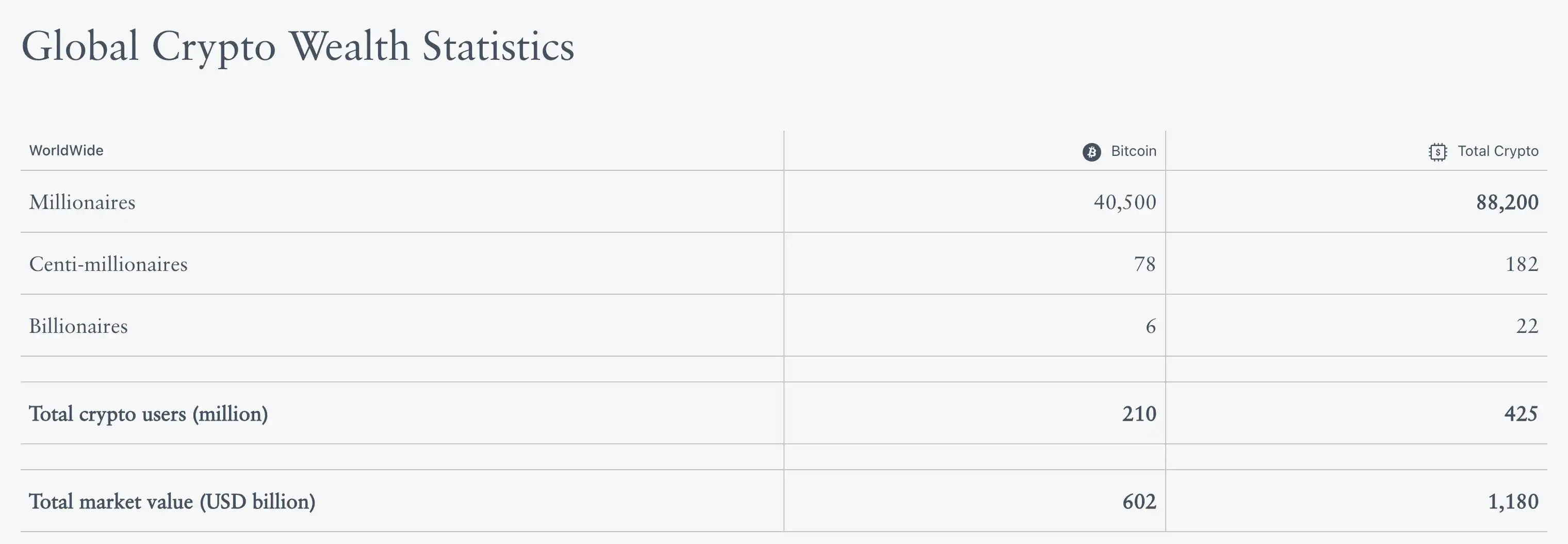This screenshot has width=1568, height=544.
Task: Click the WorldWide header label
Action: point(67,151)
